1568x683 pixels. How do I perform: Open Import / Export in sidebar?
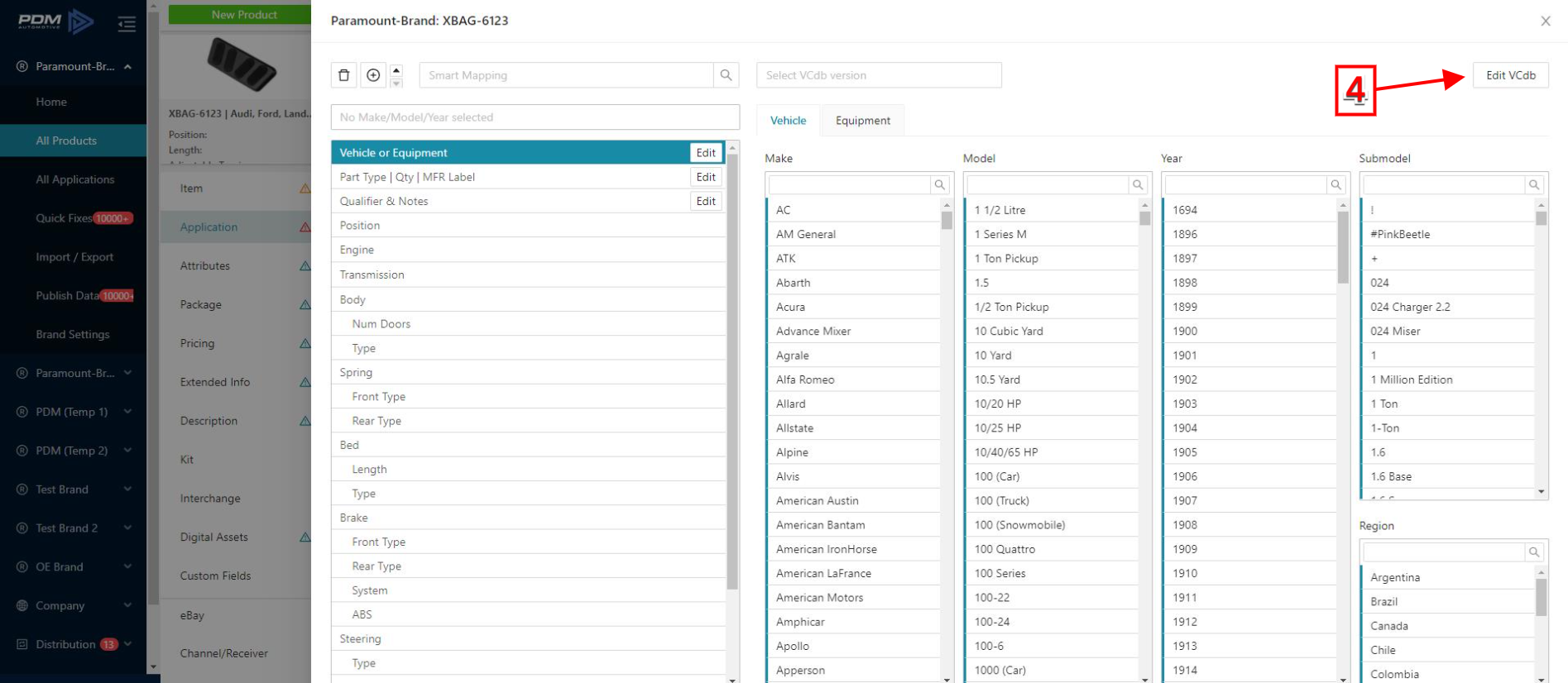click(x=74, y=257)
